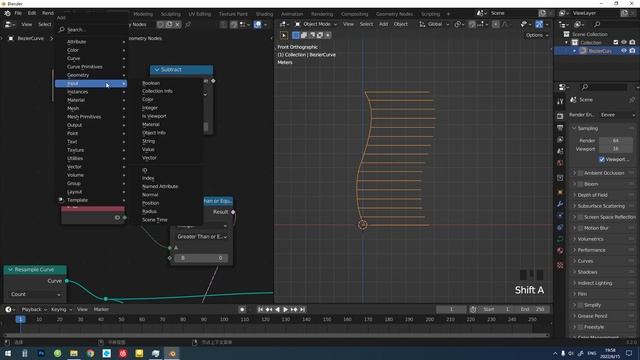Choose the extend-selection mode icon
This screenshot has width=640, height=360.
click(304, 36)
